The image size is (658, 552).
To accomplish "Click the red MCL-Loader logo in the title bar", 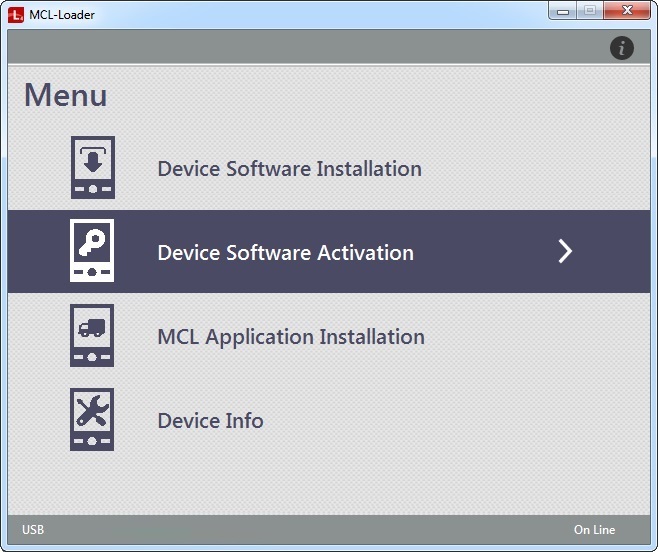I will tap(17, 14).
